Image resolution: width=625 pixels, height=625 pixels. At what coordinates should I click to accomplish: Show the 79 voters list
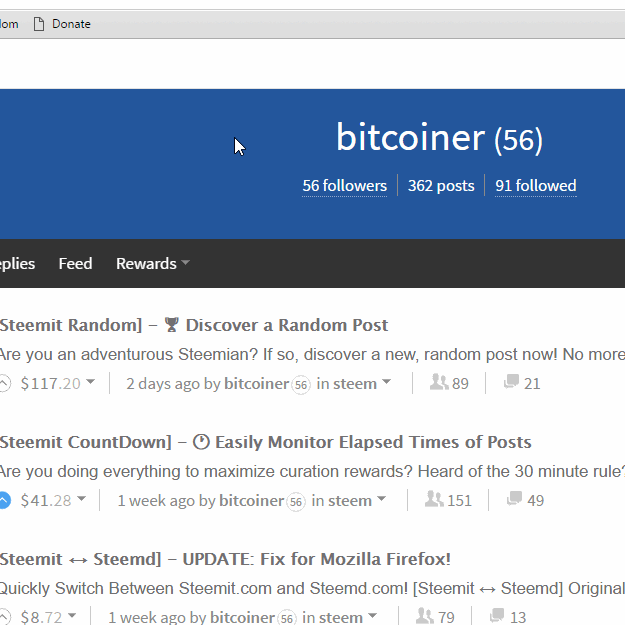[435, 617]
